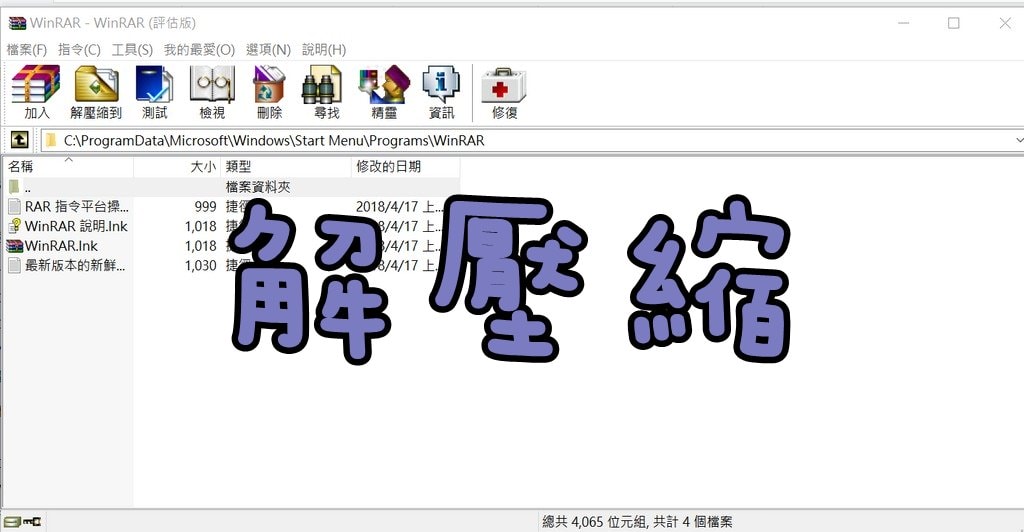Click the 999 size cell

(205, 207)
